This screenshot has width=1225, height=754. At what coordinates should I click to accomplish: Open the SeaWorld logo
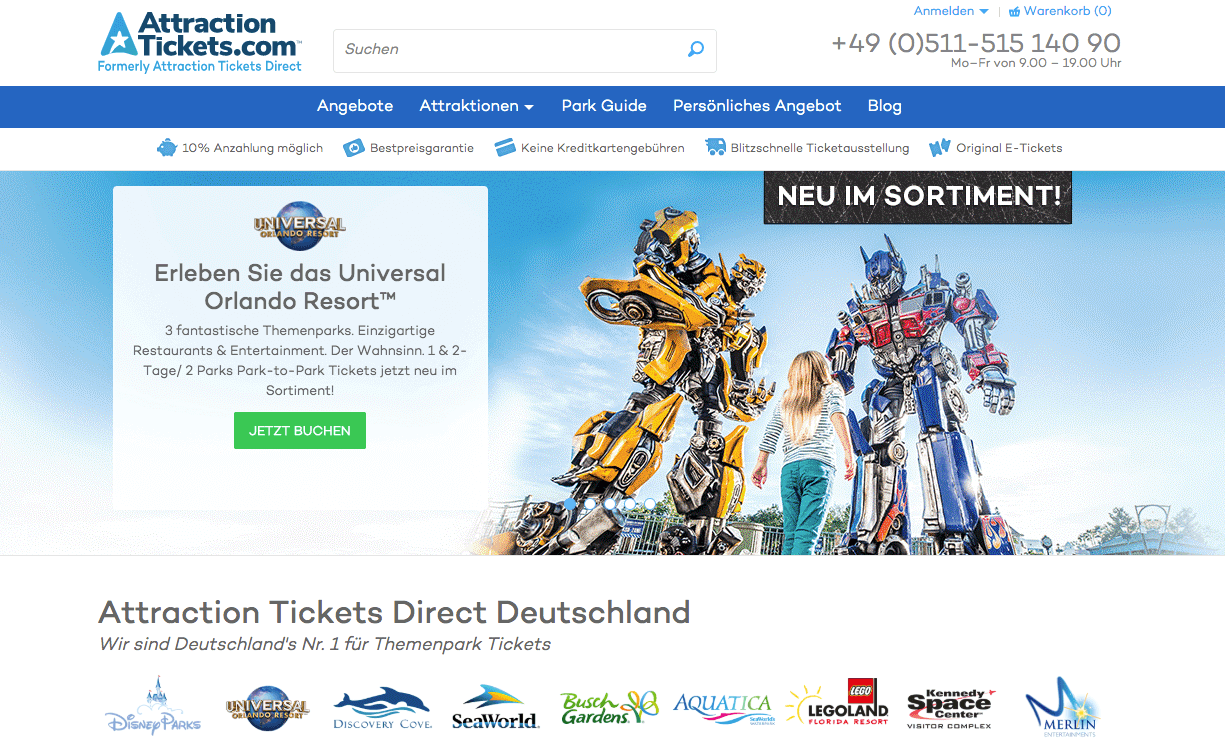click(x=496, y=707)
